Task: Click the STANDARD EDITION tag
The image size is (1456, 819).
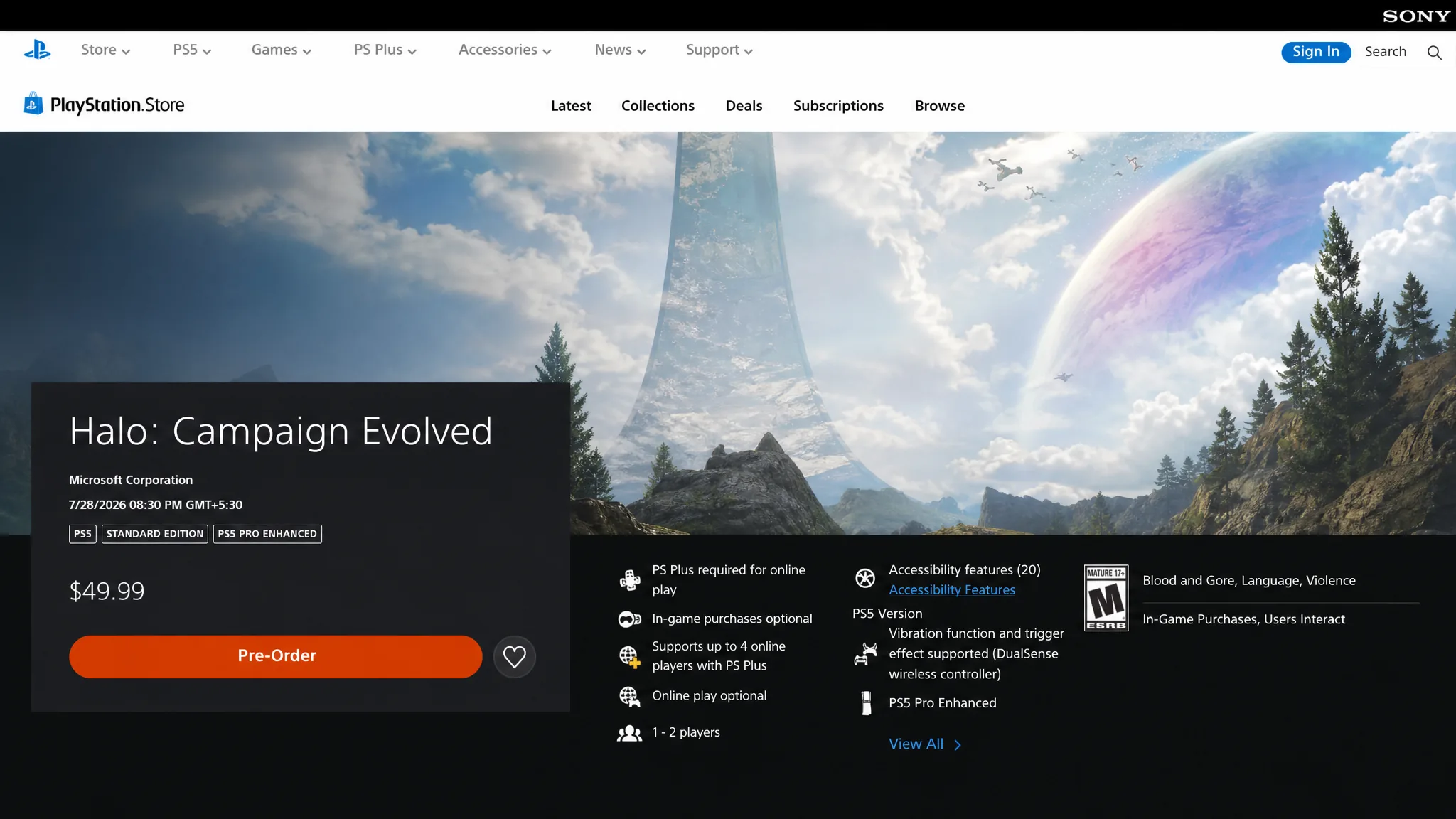Action: pyautogui.click(x=155, y=534)
